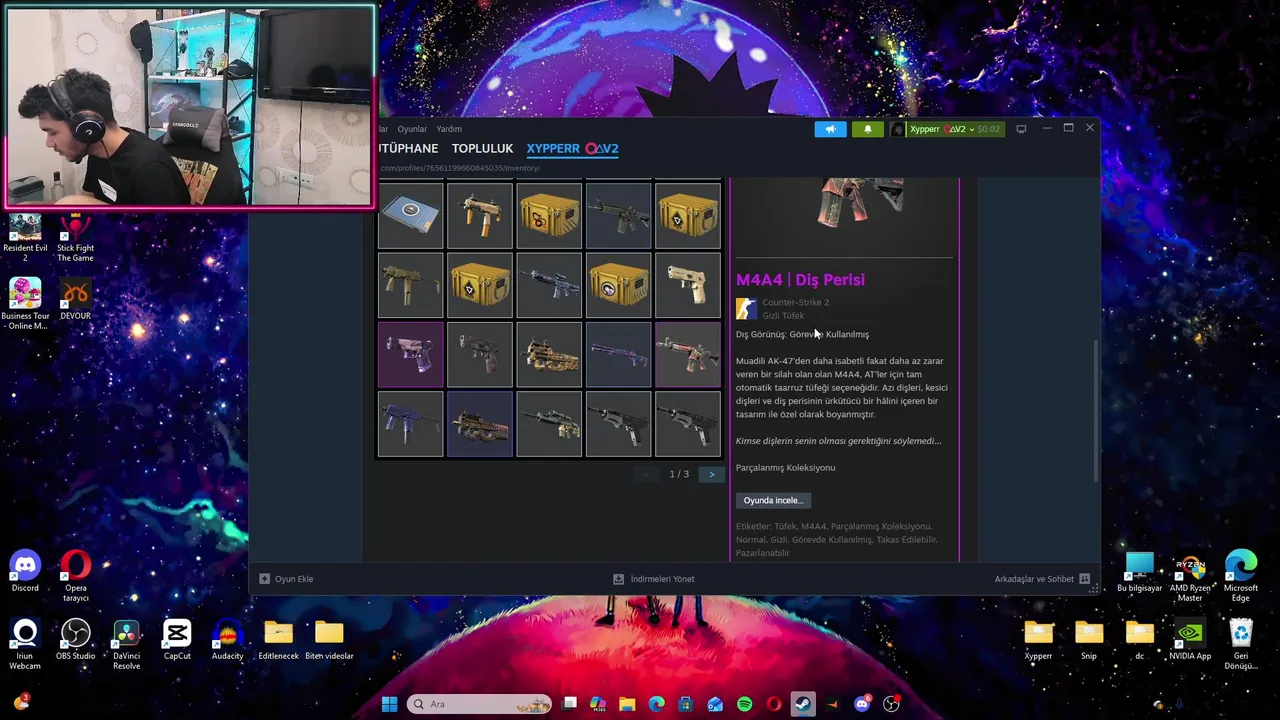Click the Windows Start button
The width and height of the screenshot is (1280, 720).
[x=389, y=704]
